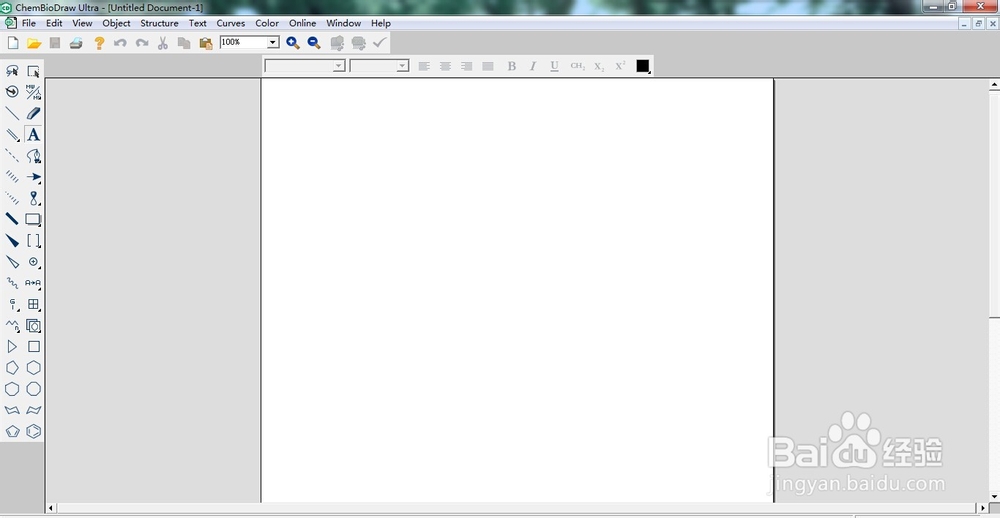This screenshot has width=1000, height=518.
Task: Open the Chemical Symbols tool
Action: point(33,262)
